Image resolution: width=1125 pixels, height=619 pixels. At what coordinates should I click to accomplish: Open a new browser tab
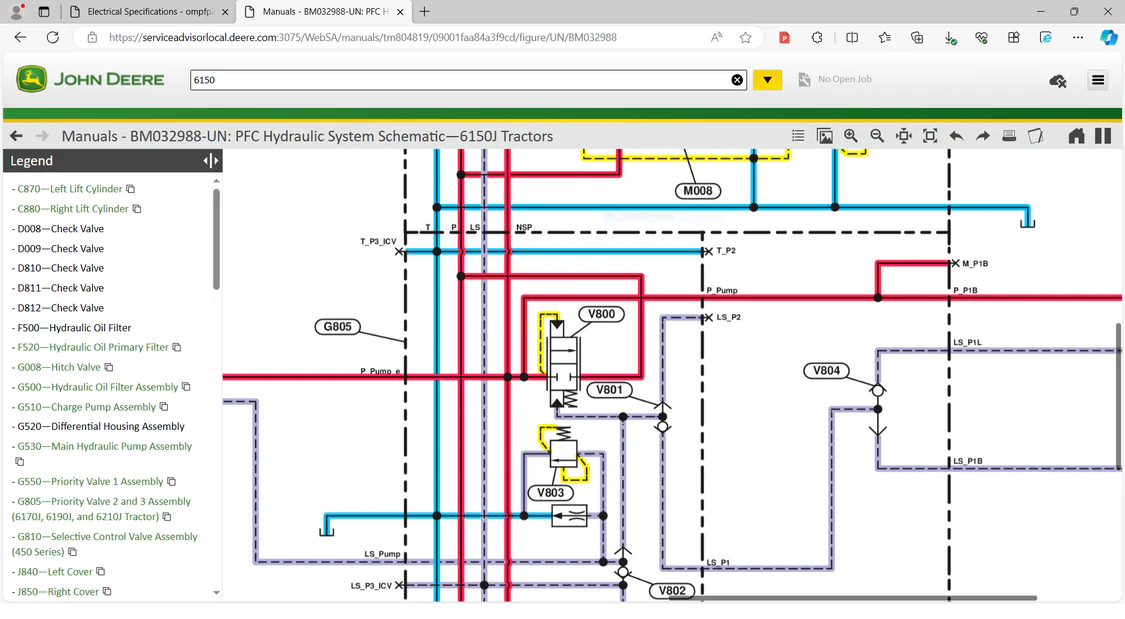click(425, 12)
